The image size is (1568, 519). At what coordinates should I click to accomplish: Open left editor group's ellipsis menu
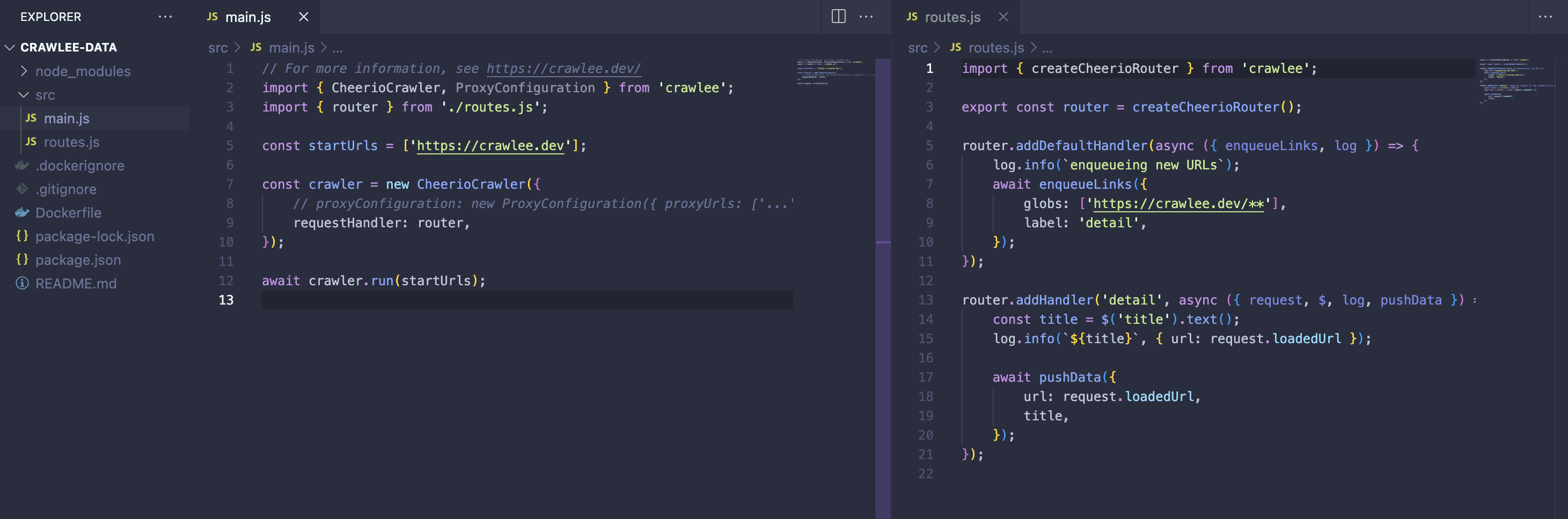(867, 17)
